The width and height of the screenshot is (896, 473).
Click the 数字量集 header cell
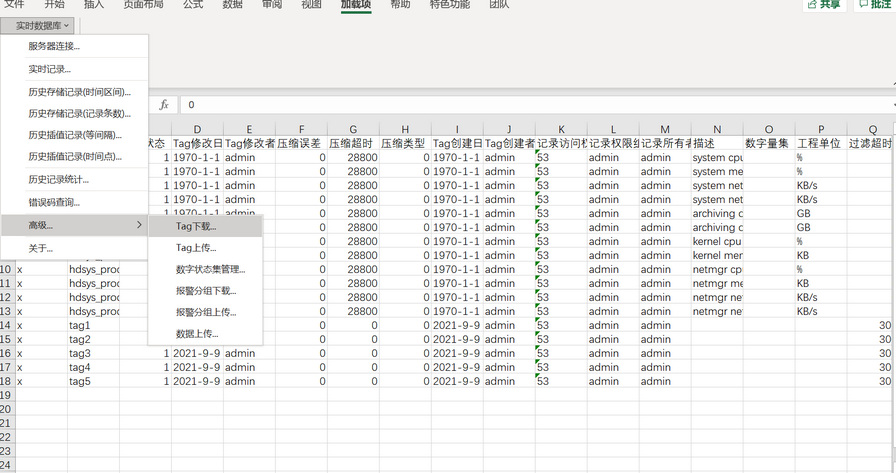pos(769,143)
